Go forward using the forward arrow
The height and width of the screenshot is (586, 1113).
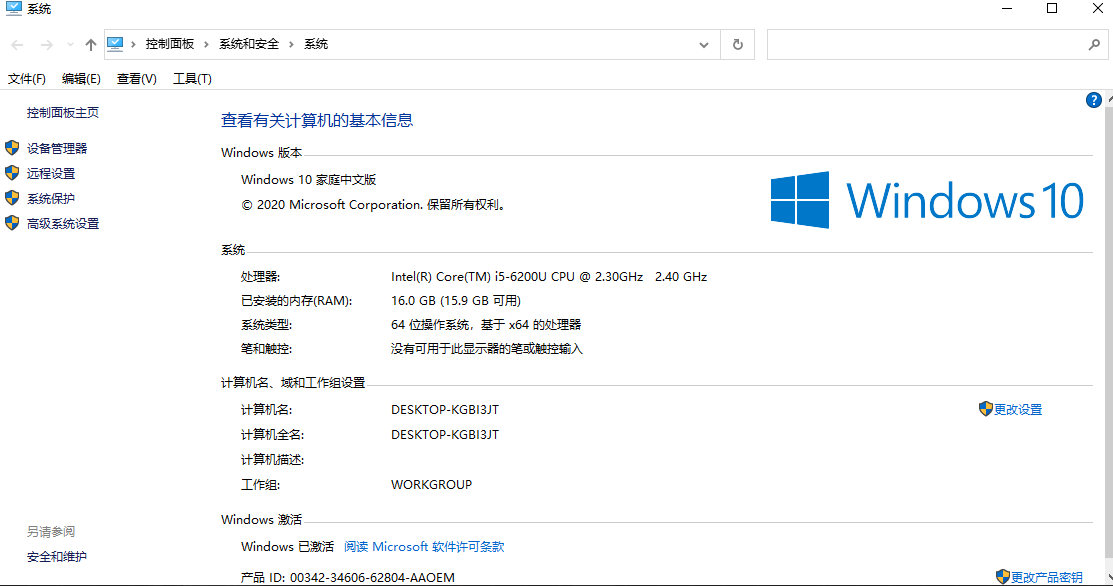click(x=47, y=45)
